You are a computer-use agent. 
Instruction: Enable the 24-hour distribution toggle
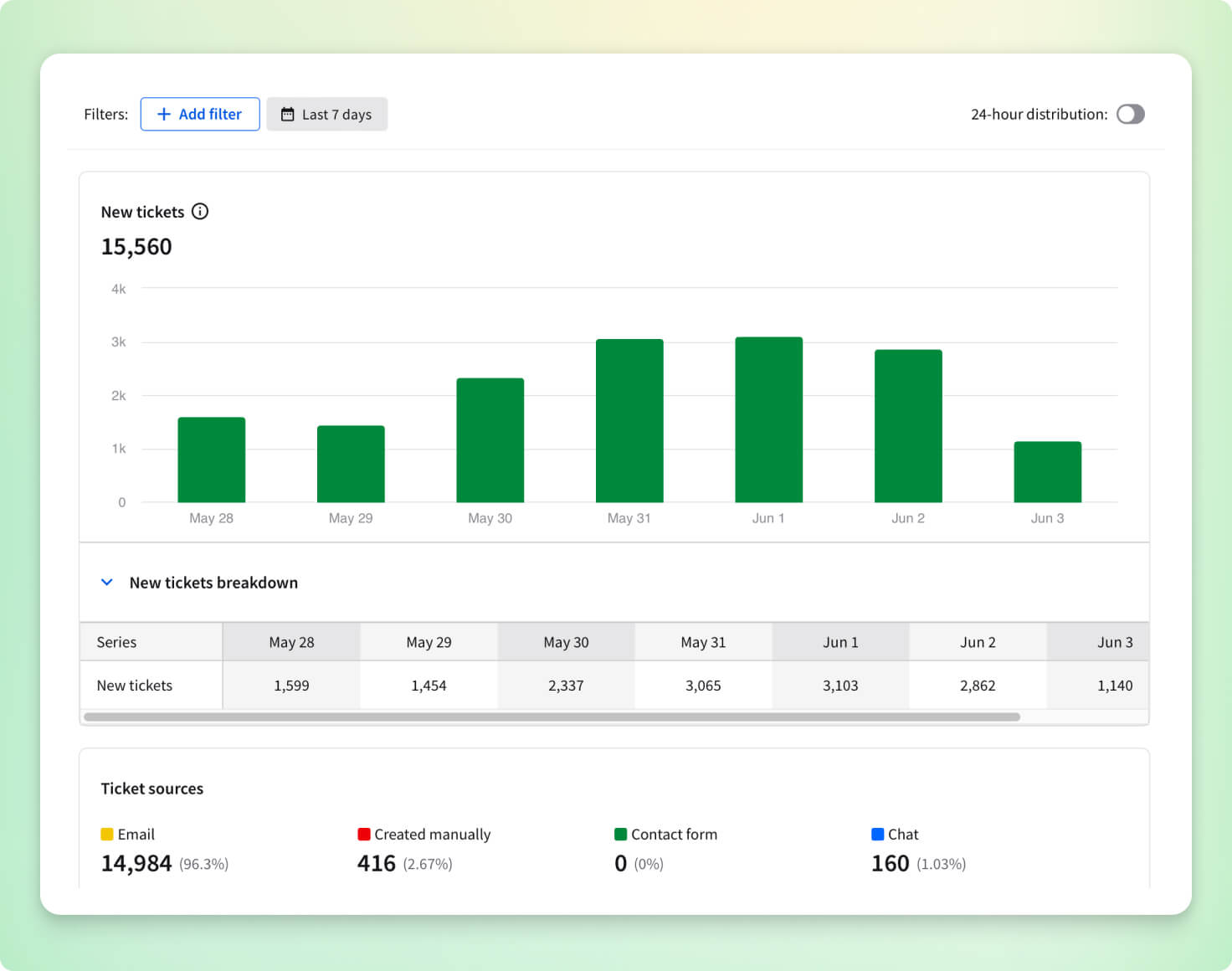point(1130,115)
